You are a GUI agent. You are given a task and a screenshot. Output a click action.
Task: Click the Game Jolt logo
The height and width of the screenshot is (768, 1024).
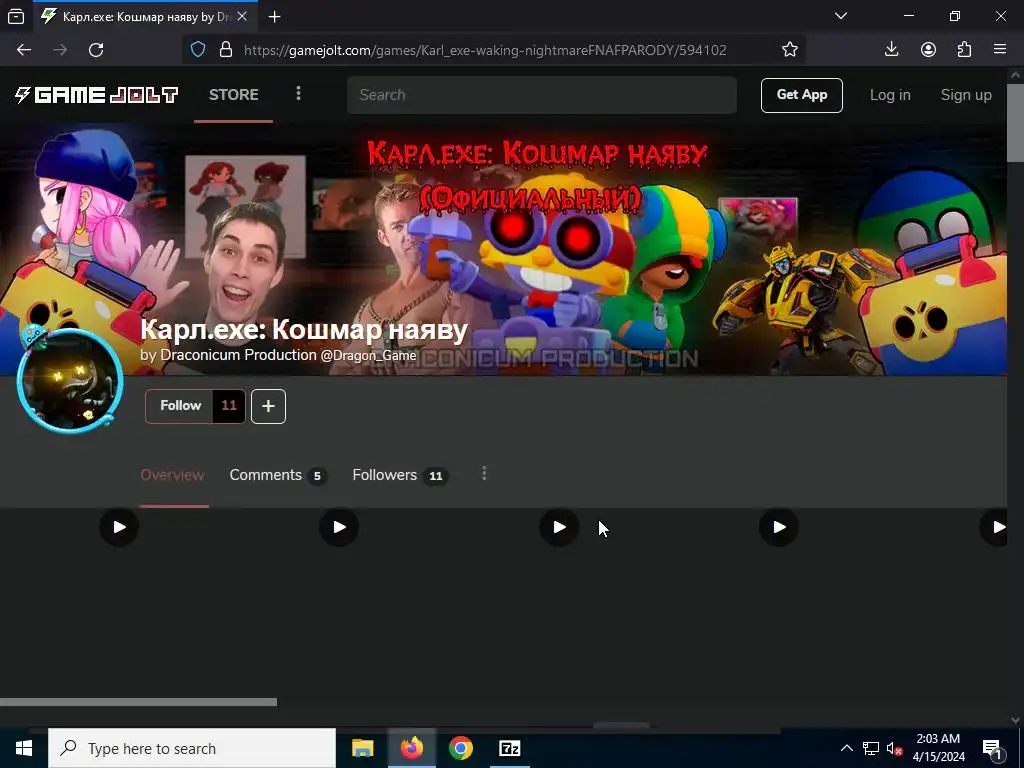(x=96, y=95)
